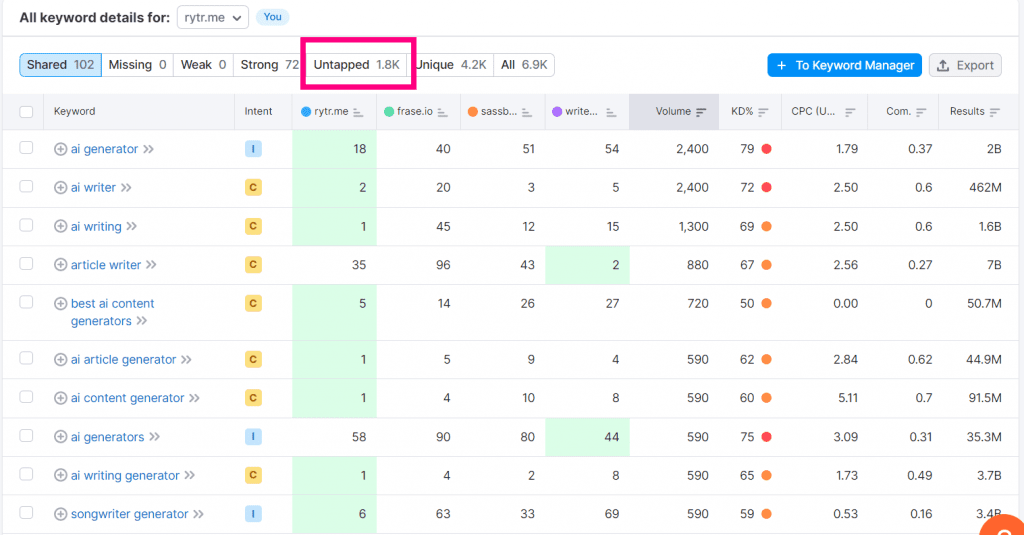The image size is (1024, 535).
Task: Switch to the Missing tab
Action: click(137, 65)
